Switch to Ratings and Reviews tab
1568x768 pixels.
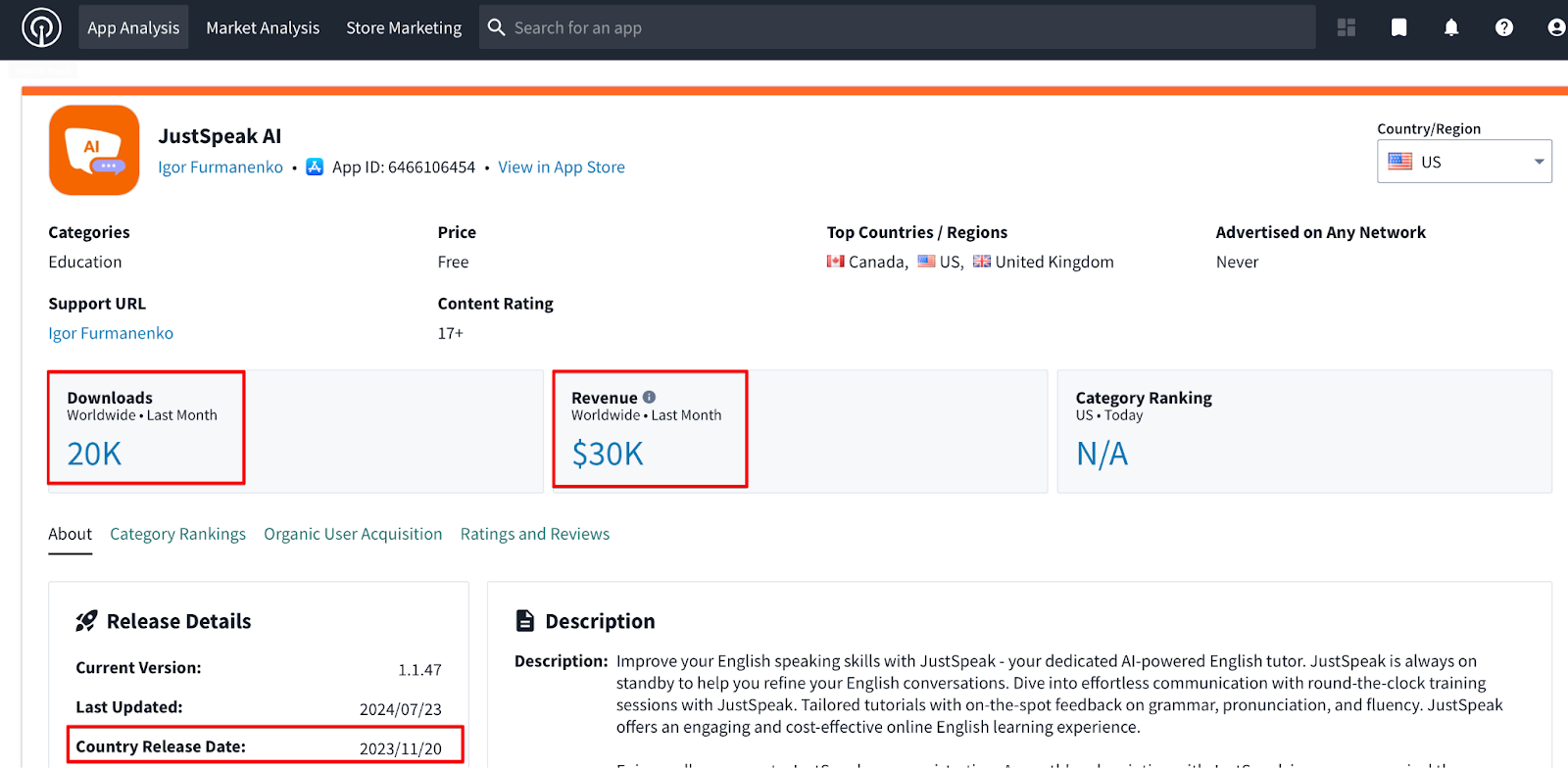coord(535,534)
